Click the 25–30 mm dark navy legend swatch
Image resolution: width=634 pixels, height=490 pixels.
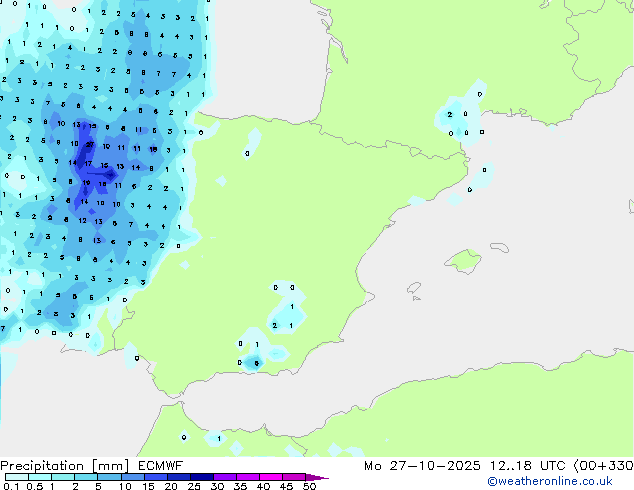tap(201, 477)
